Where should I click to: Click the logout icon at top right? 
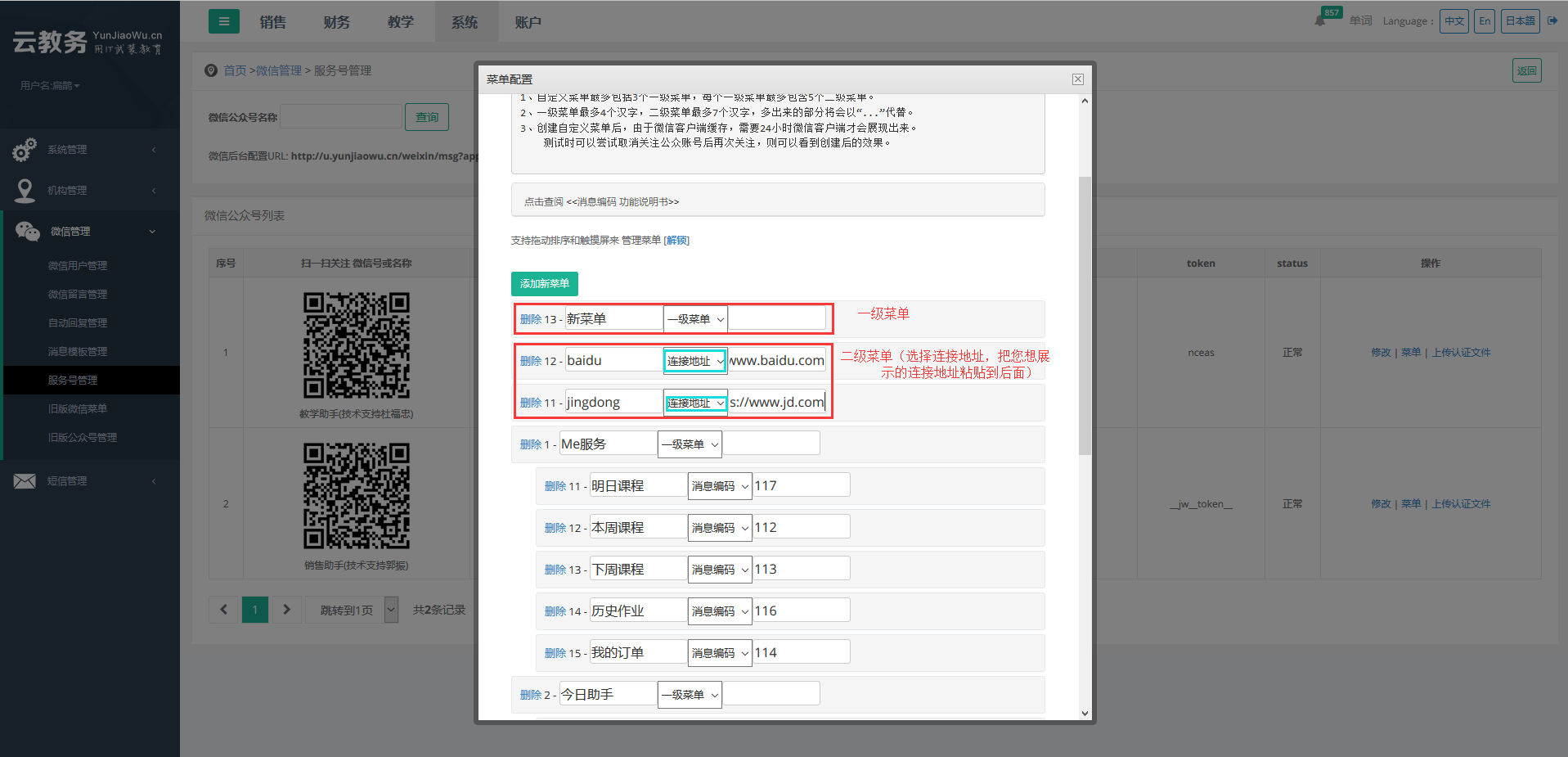(1552, 21)
